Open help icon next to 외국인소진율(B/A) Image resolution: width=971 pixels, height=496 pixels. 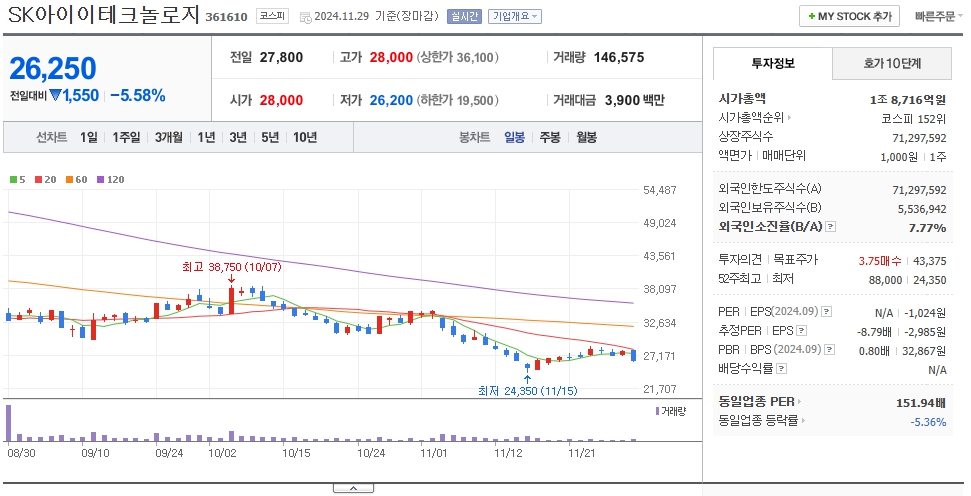click(x=831, y=227)
